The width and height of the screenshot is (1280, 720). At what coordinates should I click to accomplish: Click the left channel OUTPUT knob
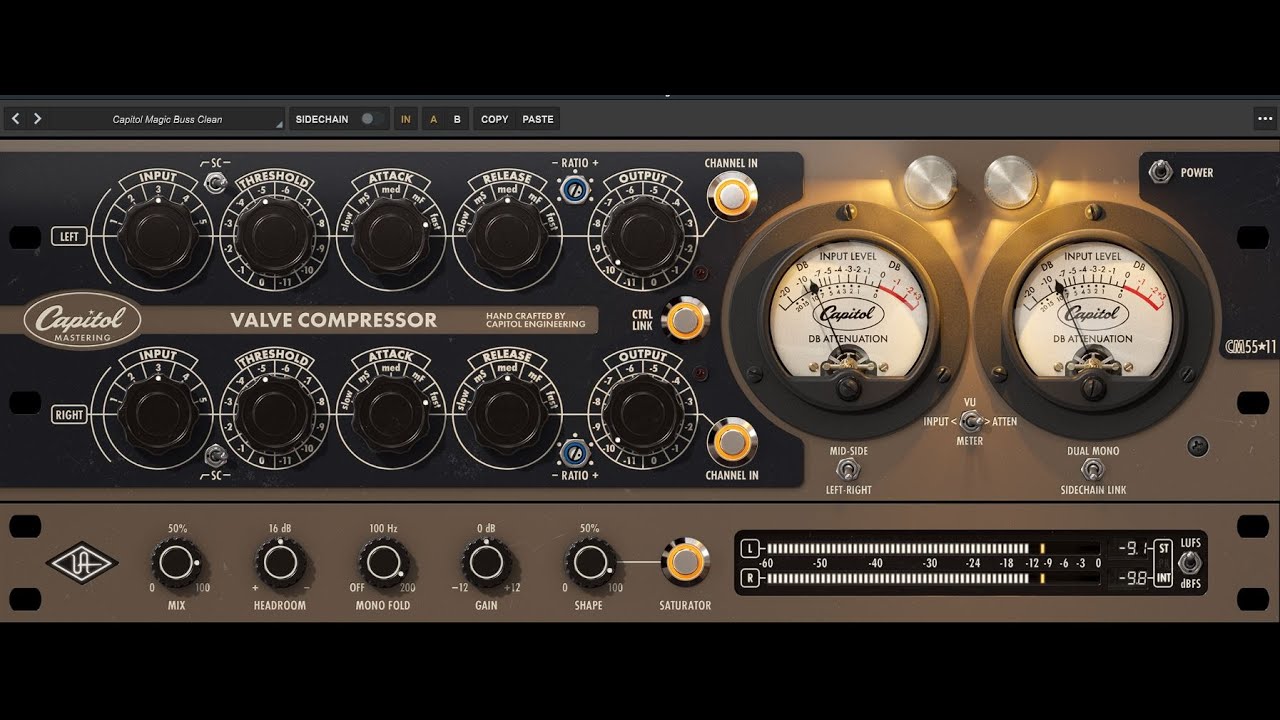coord(643,234)
